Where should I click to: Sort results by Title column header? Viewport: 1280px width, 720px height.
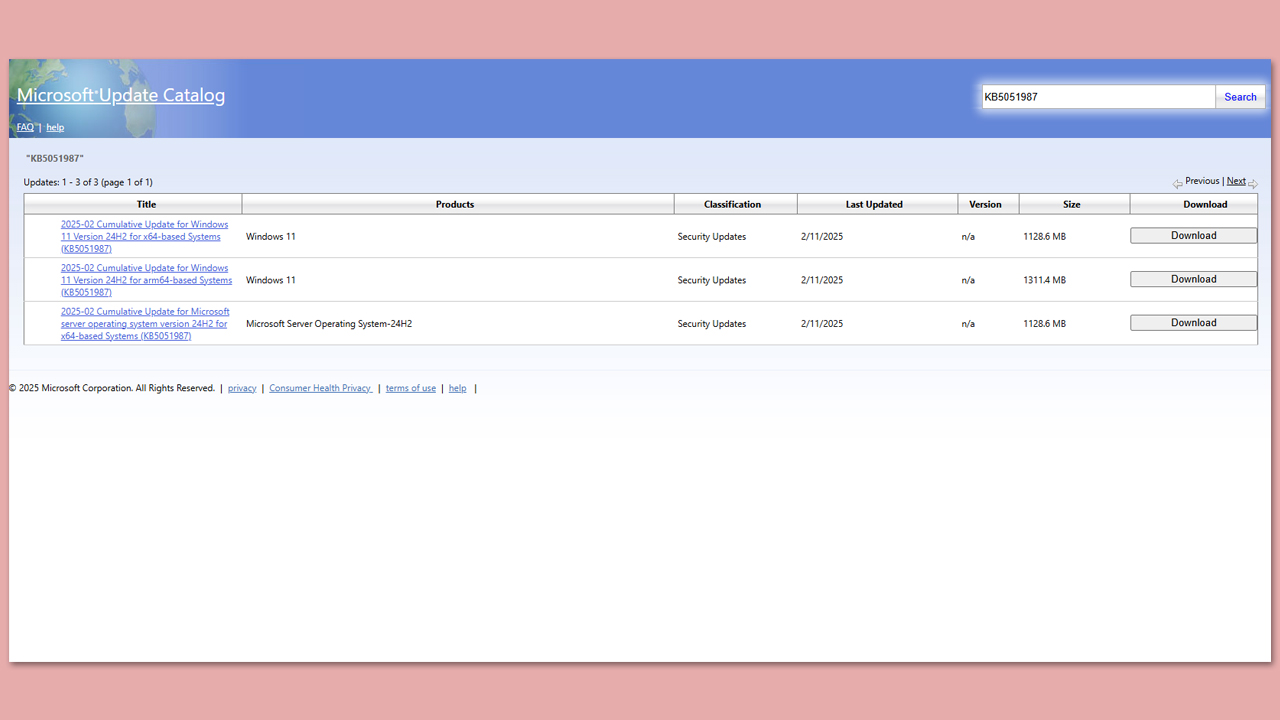point(146,204)
